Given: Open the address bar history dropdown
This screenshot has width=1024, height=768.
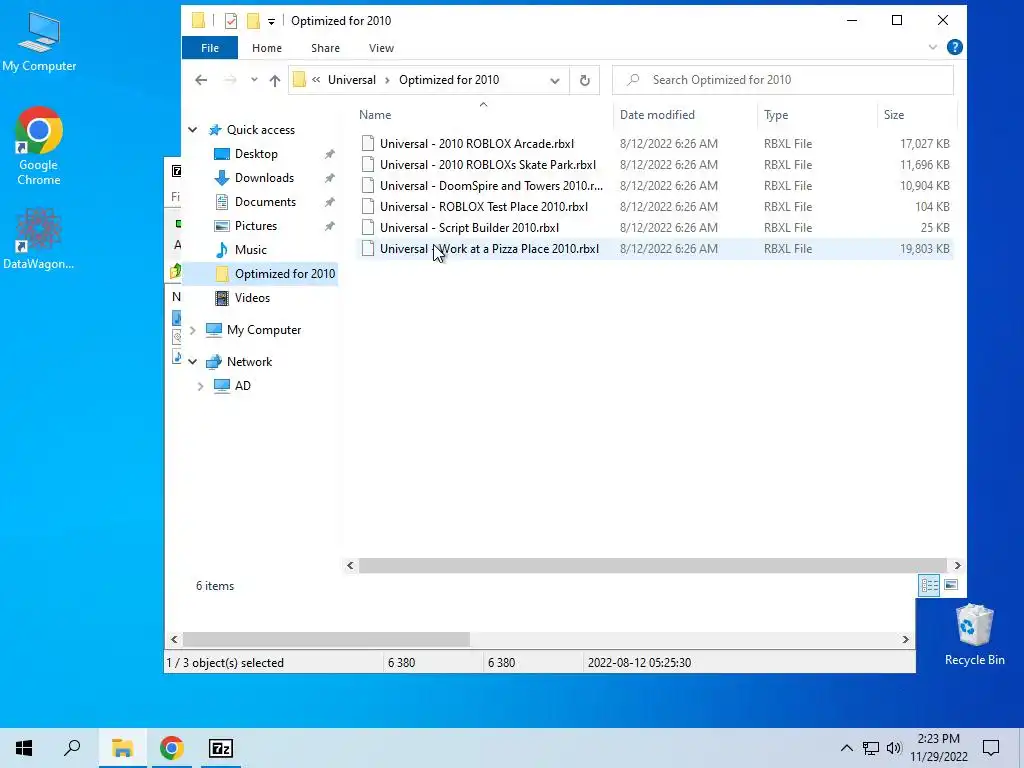Looking at the screenshot, I should (554, 80).
